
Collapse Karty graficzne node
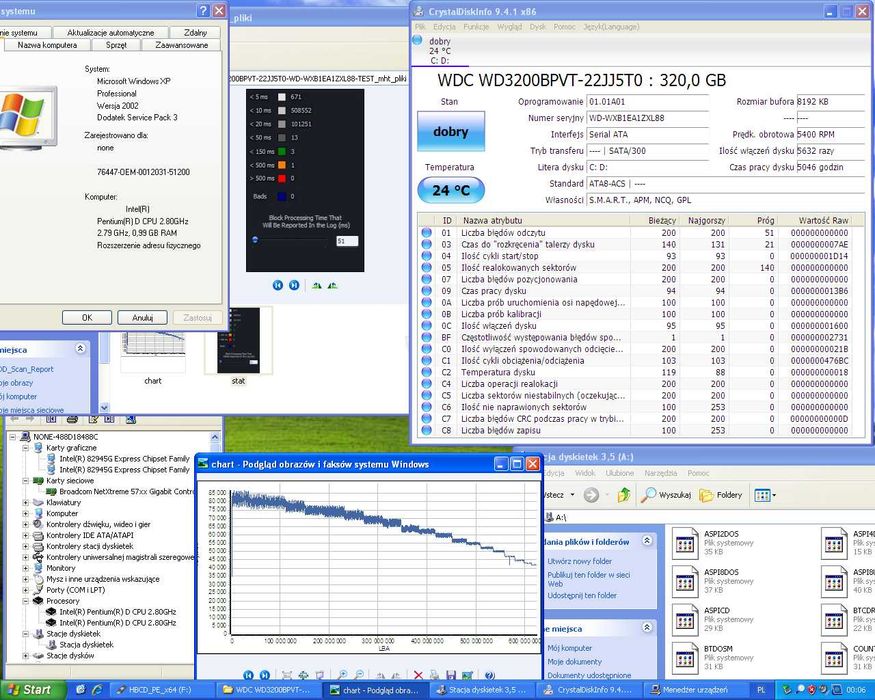pyautogui.click(x=26, y=448)
